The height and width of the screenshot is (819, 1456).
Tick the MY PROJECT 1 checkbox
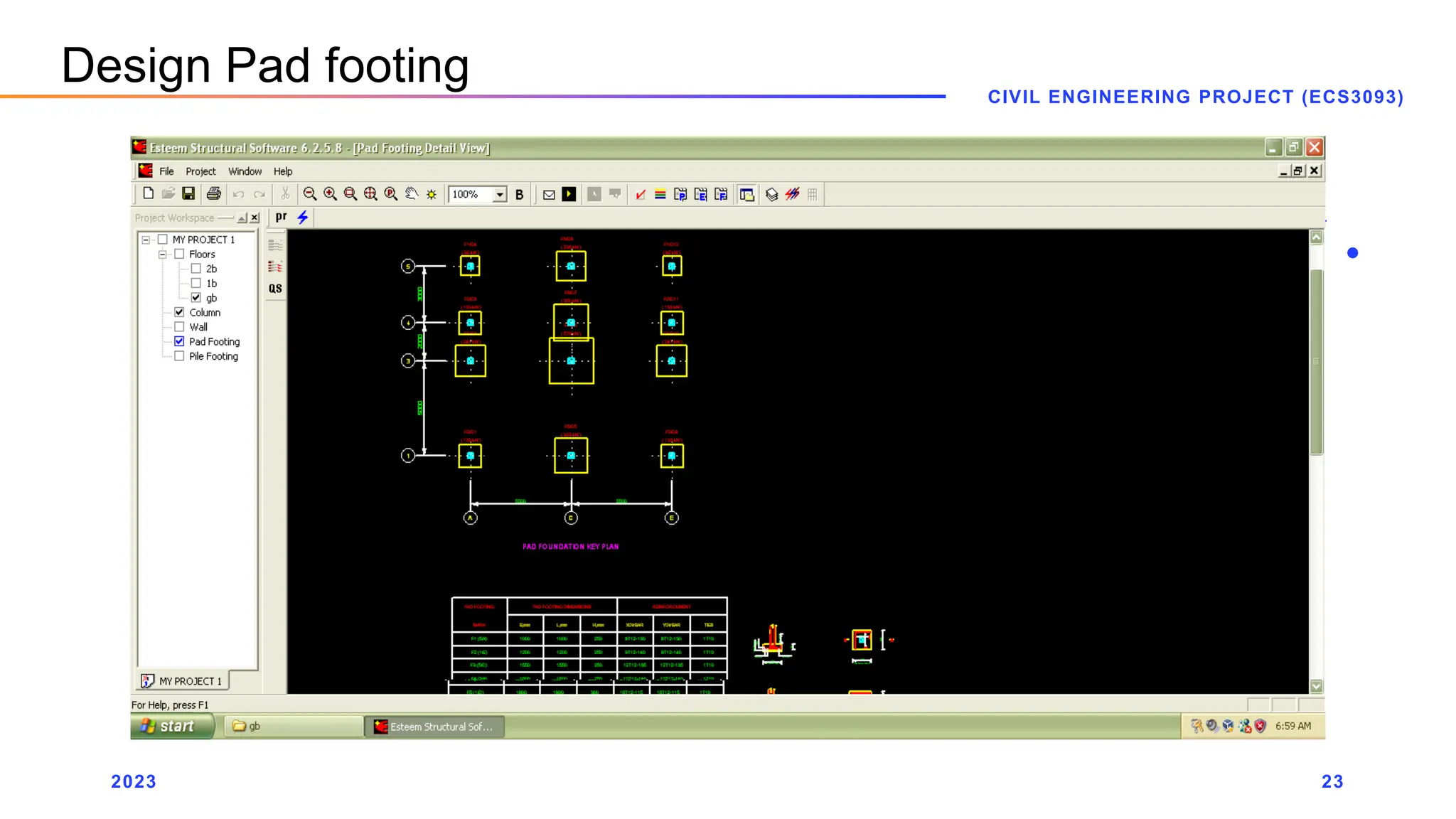click(162, 240)
